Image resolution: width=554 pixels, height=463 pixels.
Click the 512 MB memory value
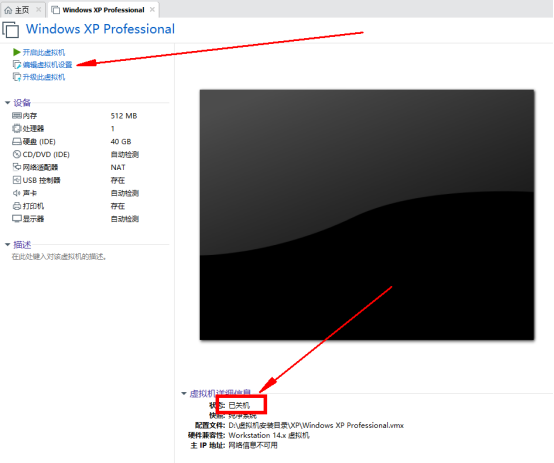click(x=124, y=116)
